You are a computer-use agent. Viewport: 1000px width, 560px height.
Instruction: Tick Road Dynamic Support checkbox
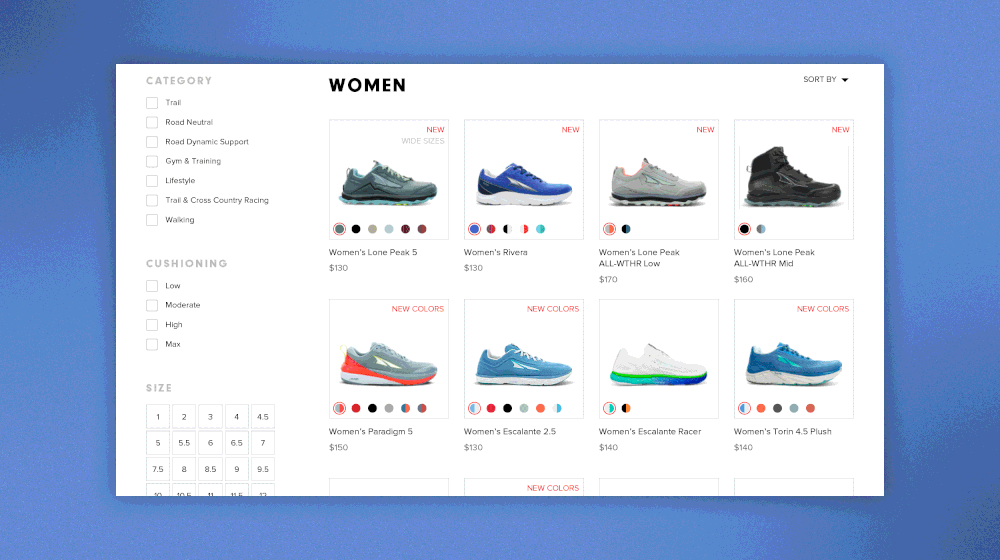tap(152, 142)
